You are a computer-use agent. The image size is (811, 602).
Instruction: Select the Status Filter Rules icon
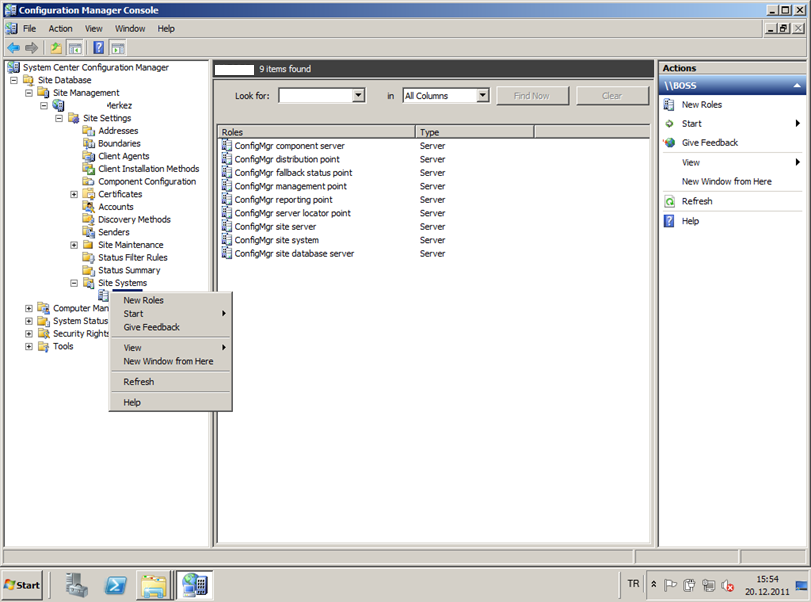coord(88,258)
